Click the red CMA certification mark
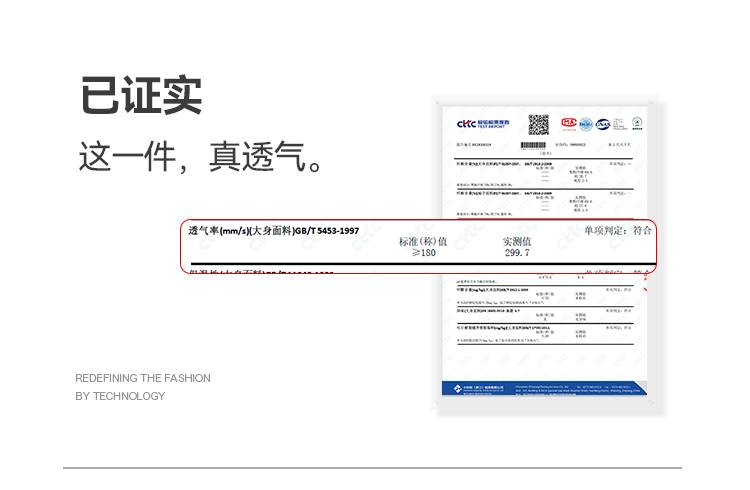Image resolution: width=750 pixels, height=490 pixels. coord(569,123)
